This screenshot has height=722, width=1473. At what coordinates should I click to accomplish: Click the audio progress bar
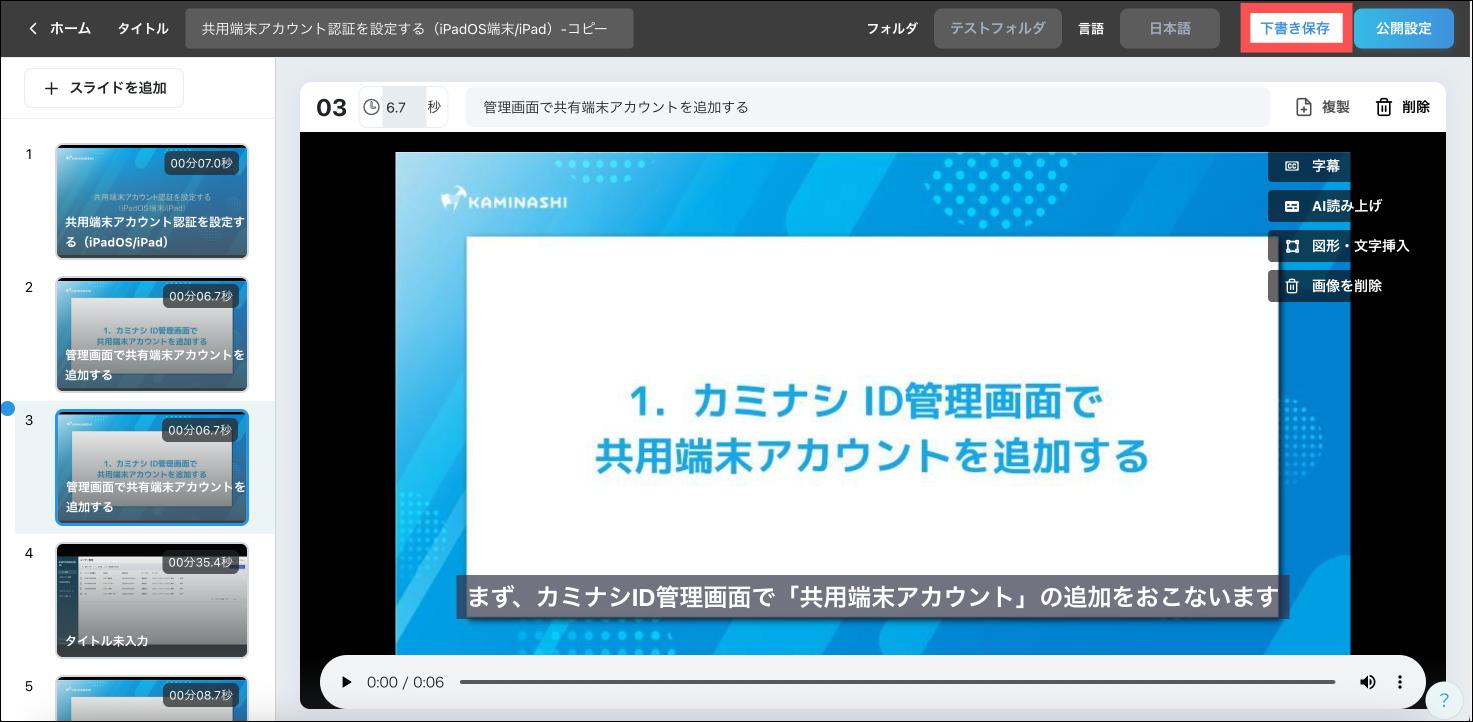pos(897,682)
